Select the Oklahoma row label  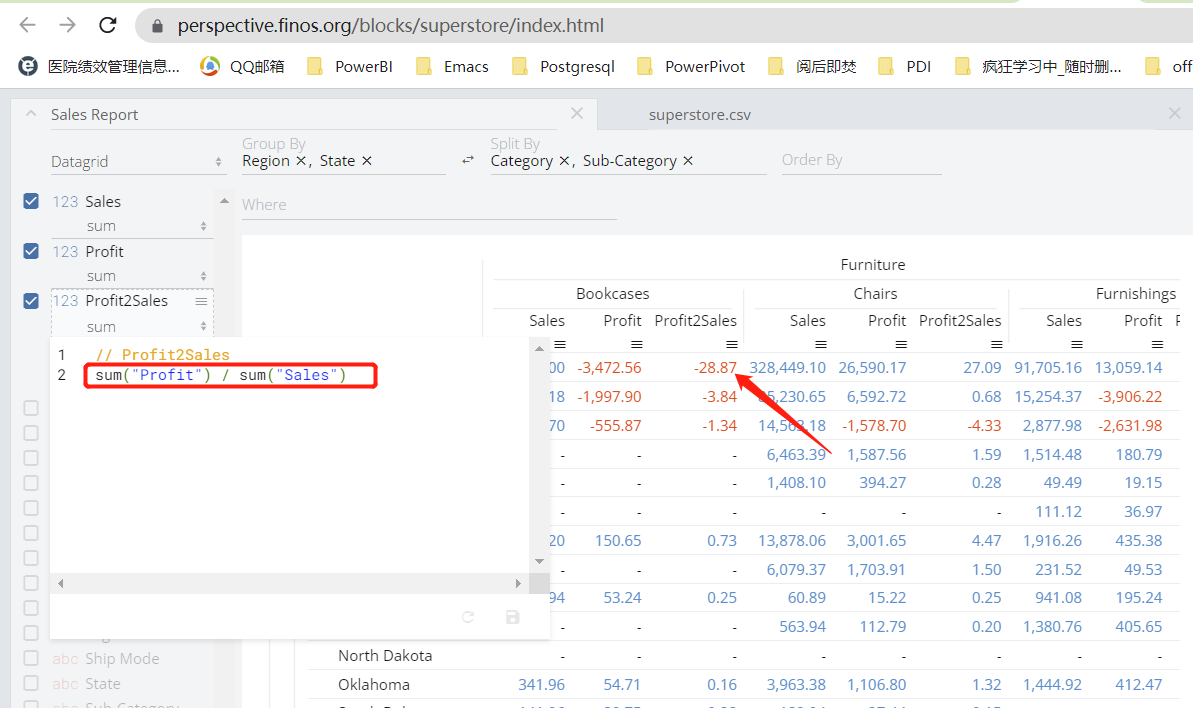click(x=374, y=684)
